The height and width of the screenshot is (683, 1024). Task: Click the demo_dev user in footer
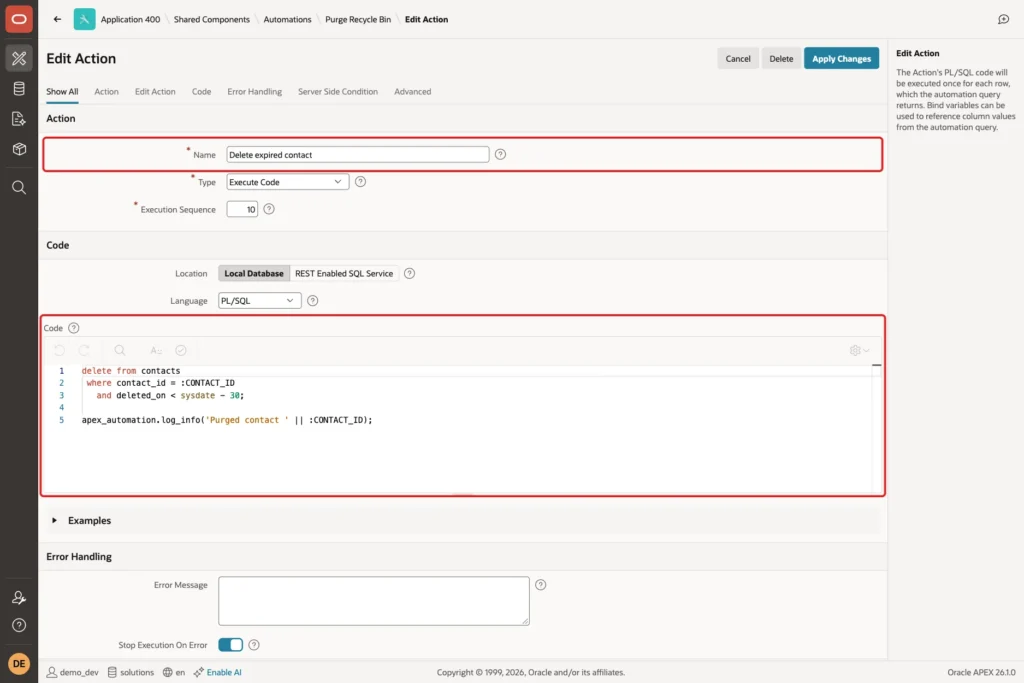coord(72,672)
